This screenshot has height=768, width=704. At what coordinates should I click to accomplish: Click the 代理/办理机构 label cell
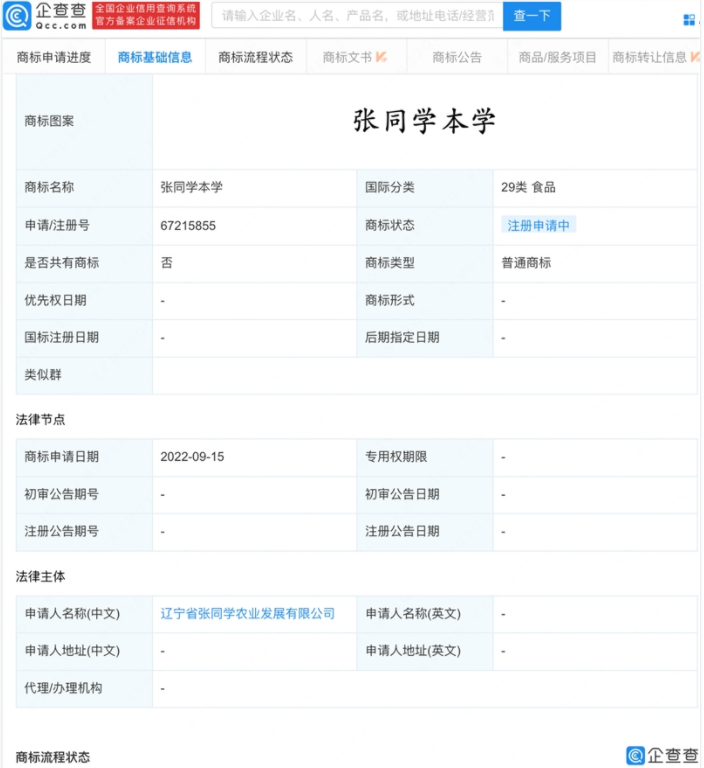84,689
